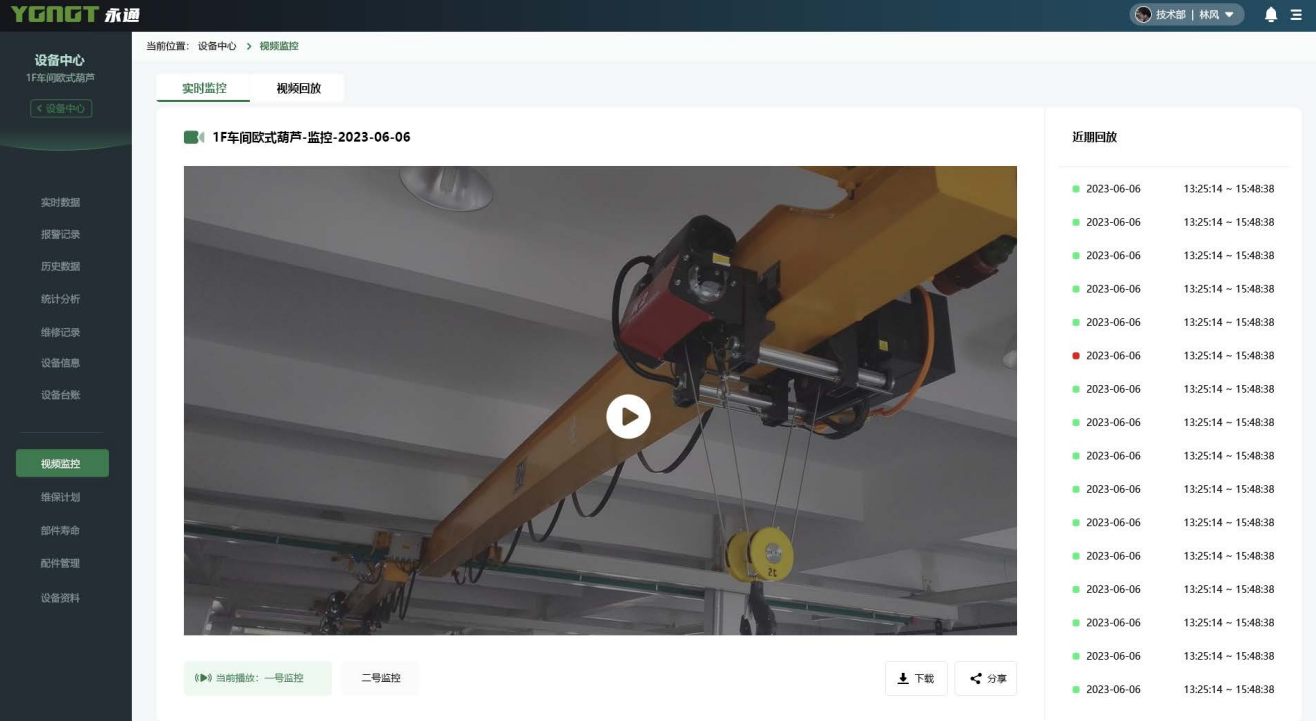1316x721 pixels.
Task: Play the hoist monitoring video
Action: (x=628, y=417)
